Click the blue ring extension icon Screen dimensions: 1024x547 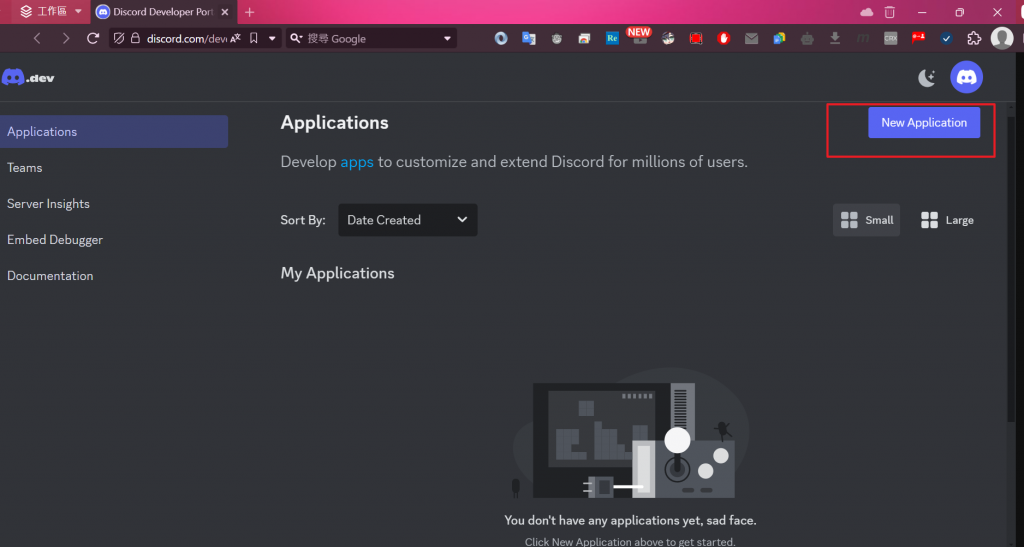click(501, 39)
